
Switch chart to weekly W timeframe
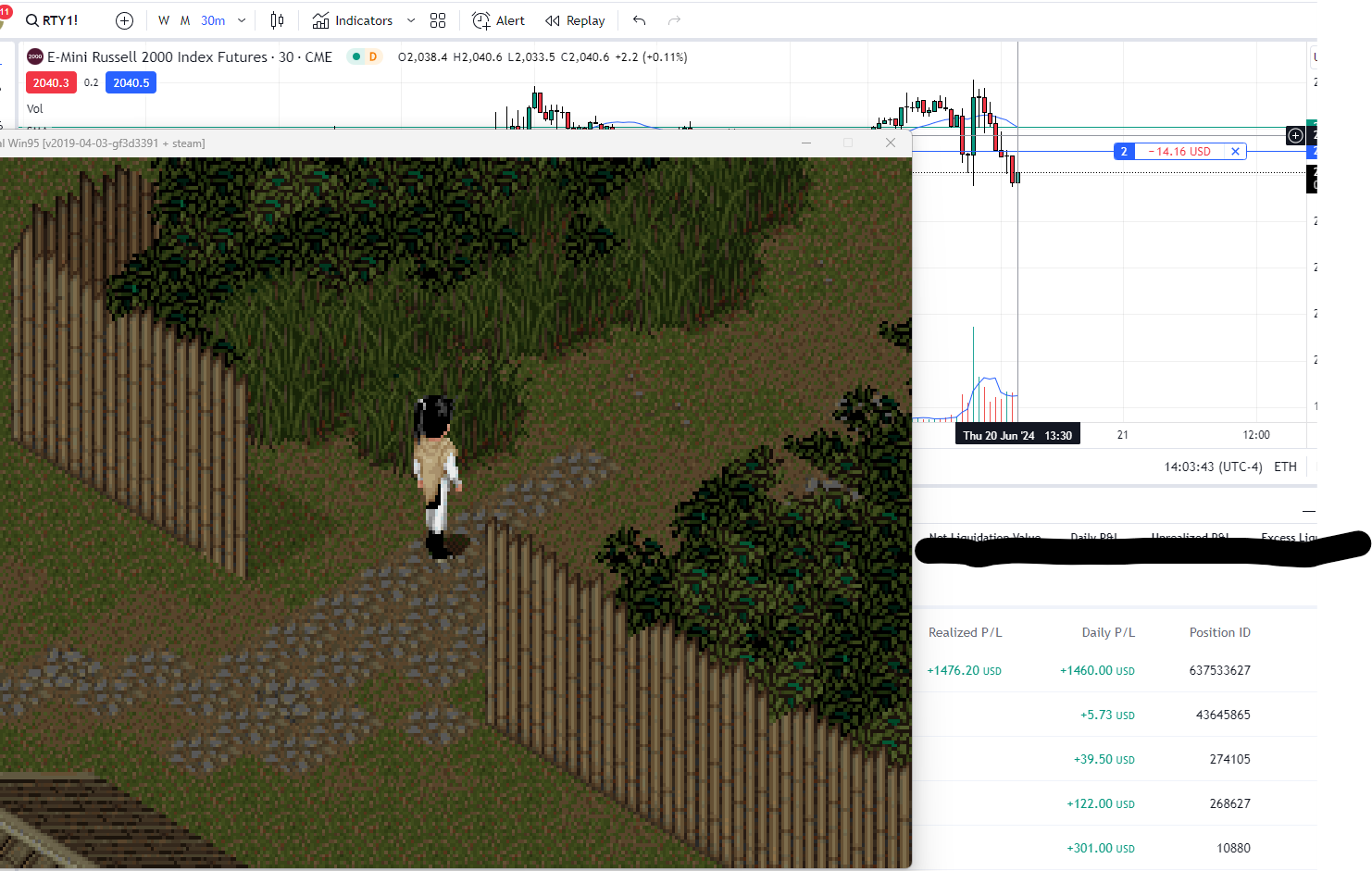164,20
